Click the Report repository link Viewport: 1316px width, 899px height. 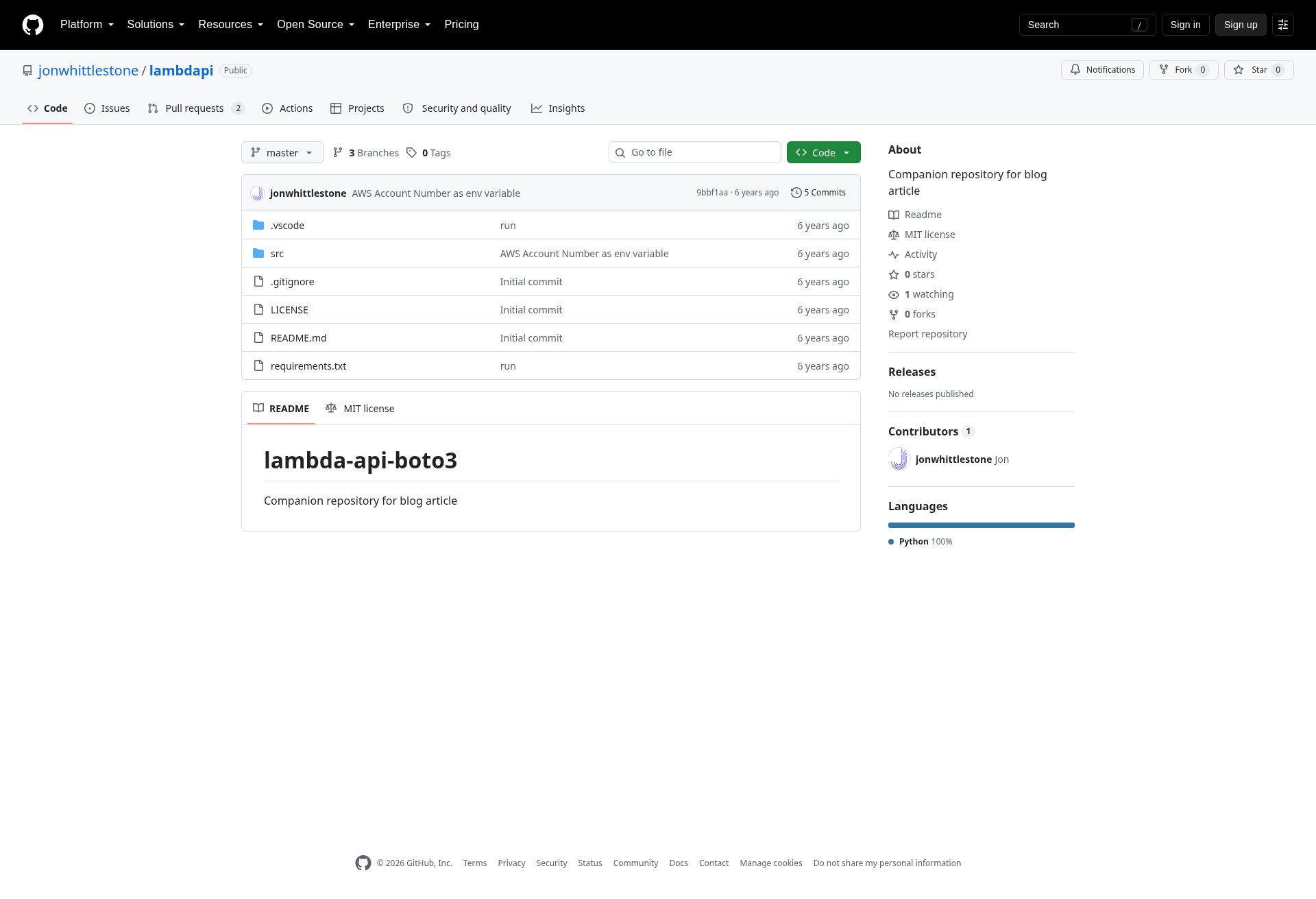click(x=927, y=334)
